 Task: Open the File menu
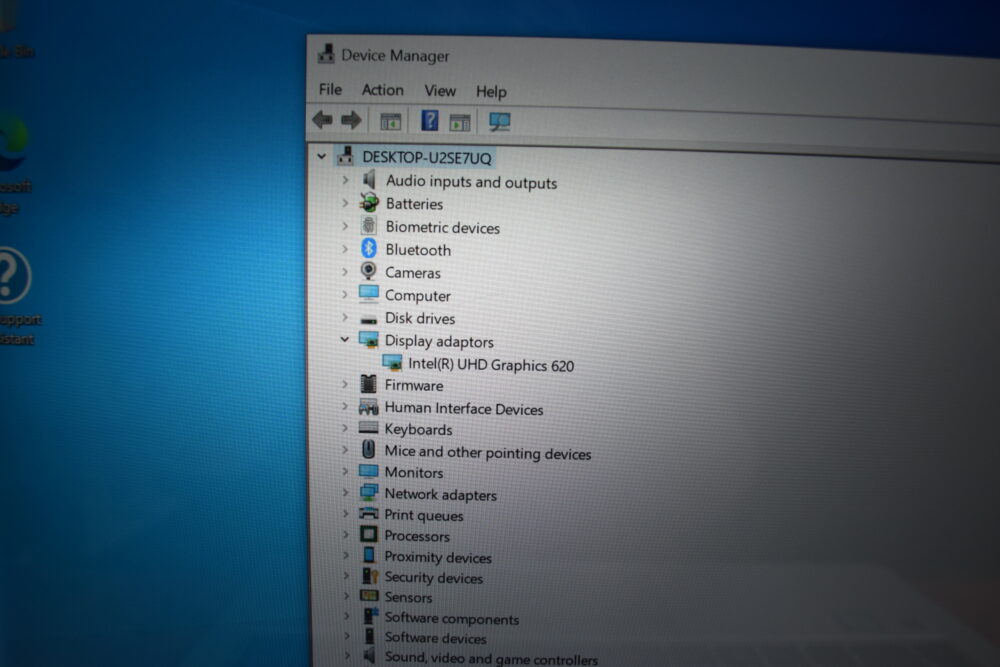tap(330, 89)
